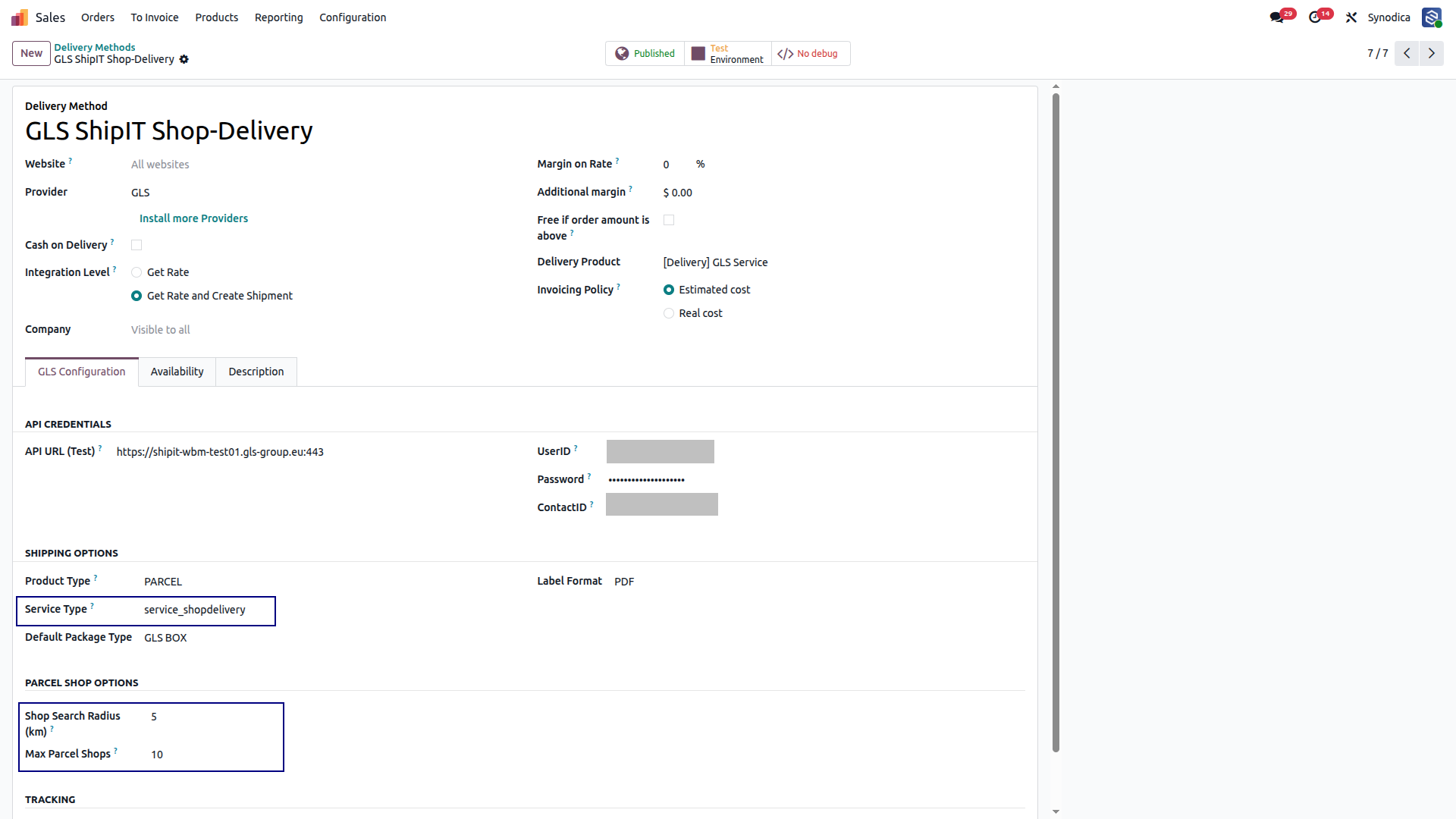
Task: Click the No debug code icon
Action: 786,54
